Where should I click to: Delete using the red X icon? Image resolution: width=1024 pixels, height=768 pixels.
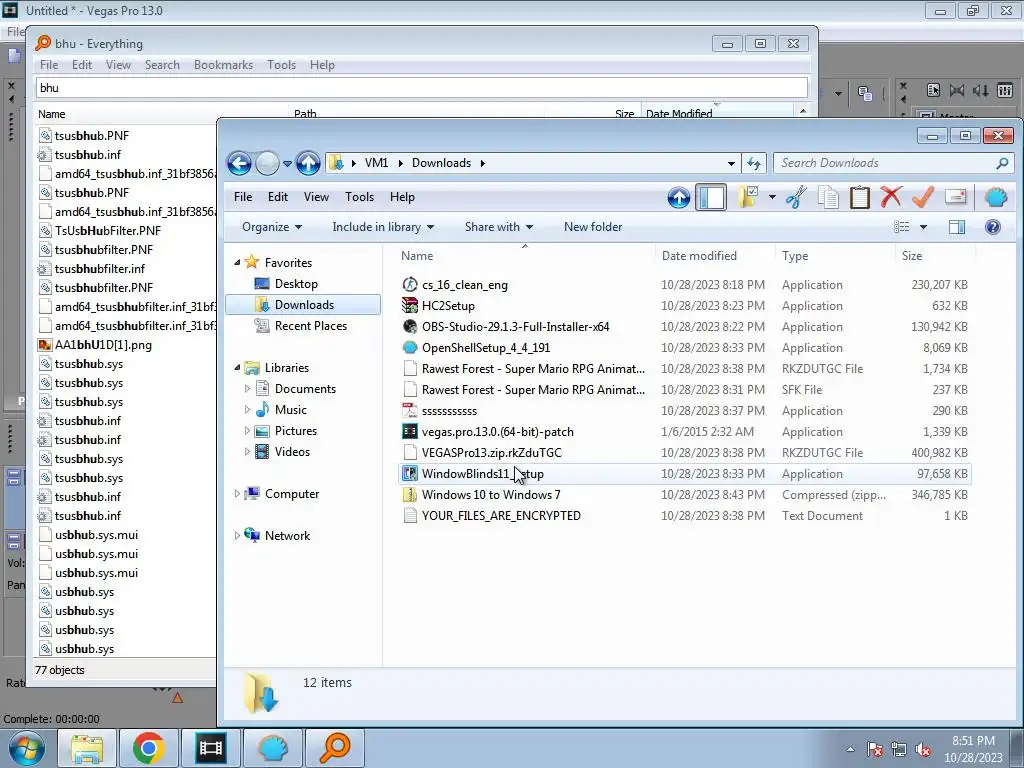click(891, 197)
